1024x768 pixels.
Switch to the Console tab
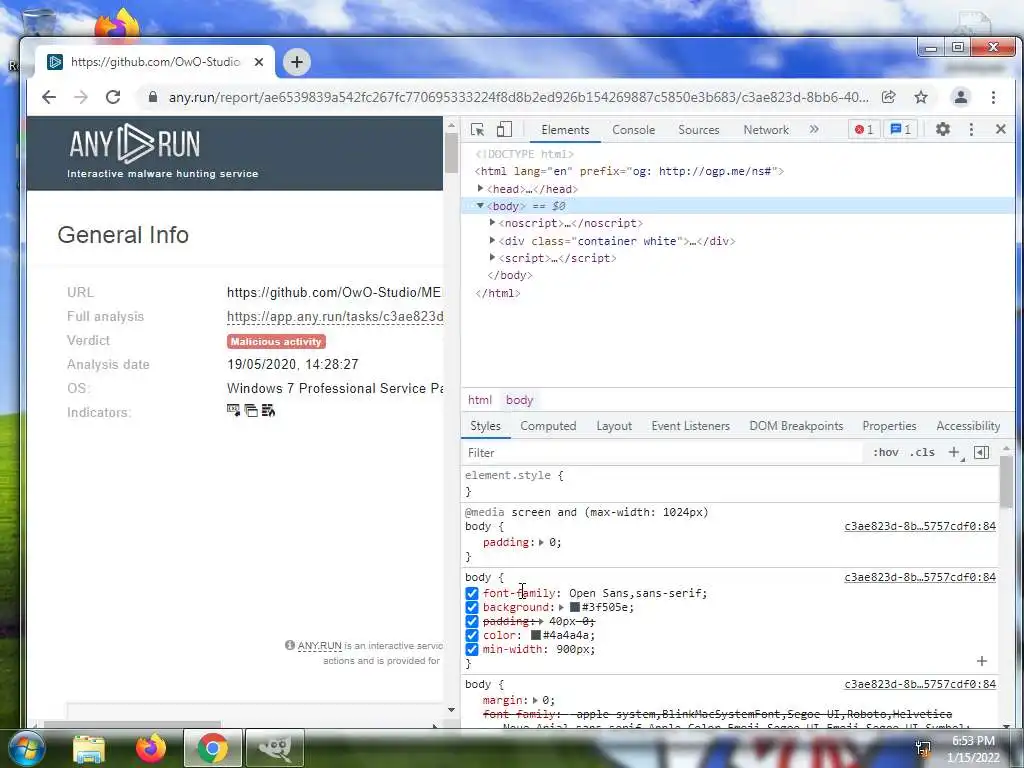coord(633,130)
